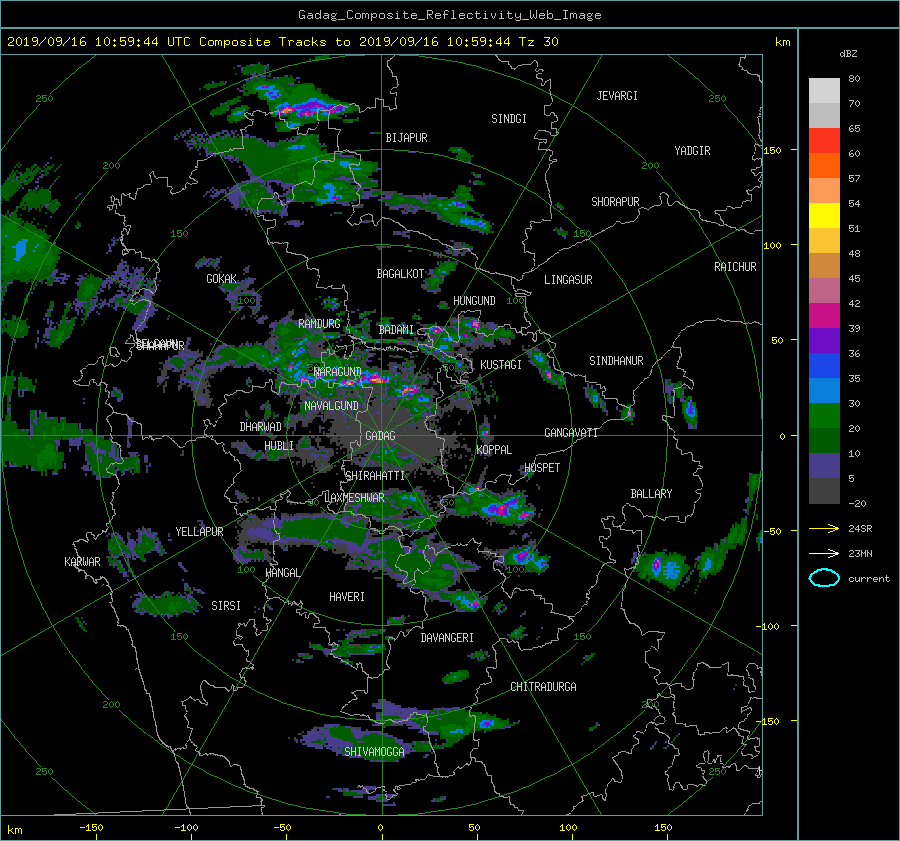
Task: Click the GOKAK city label
Action: point(222,279)
